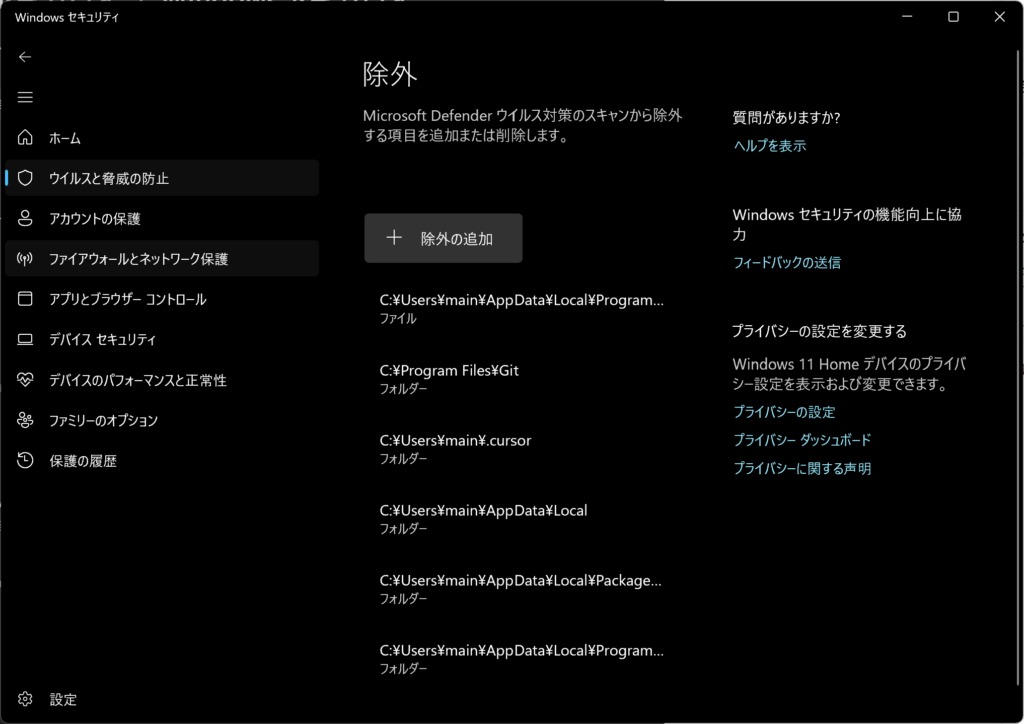Click the フィードバックの送信 link
The height and width of the screenshot is (724, 1024).
pyautogui.click(x=787, y=262)
